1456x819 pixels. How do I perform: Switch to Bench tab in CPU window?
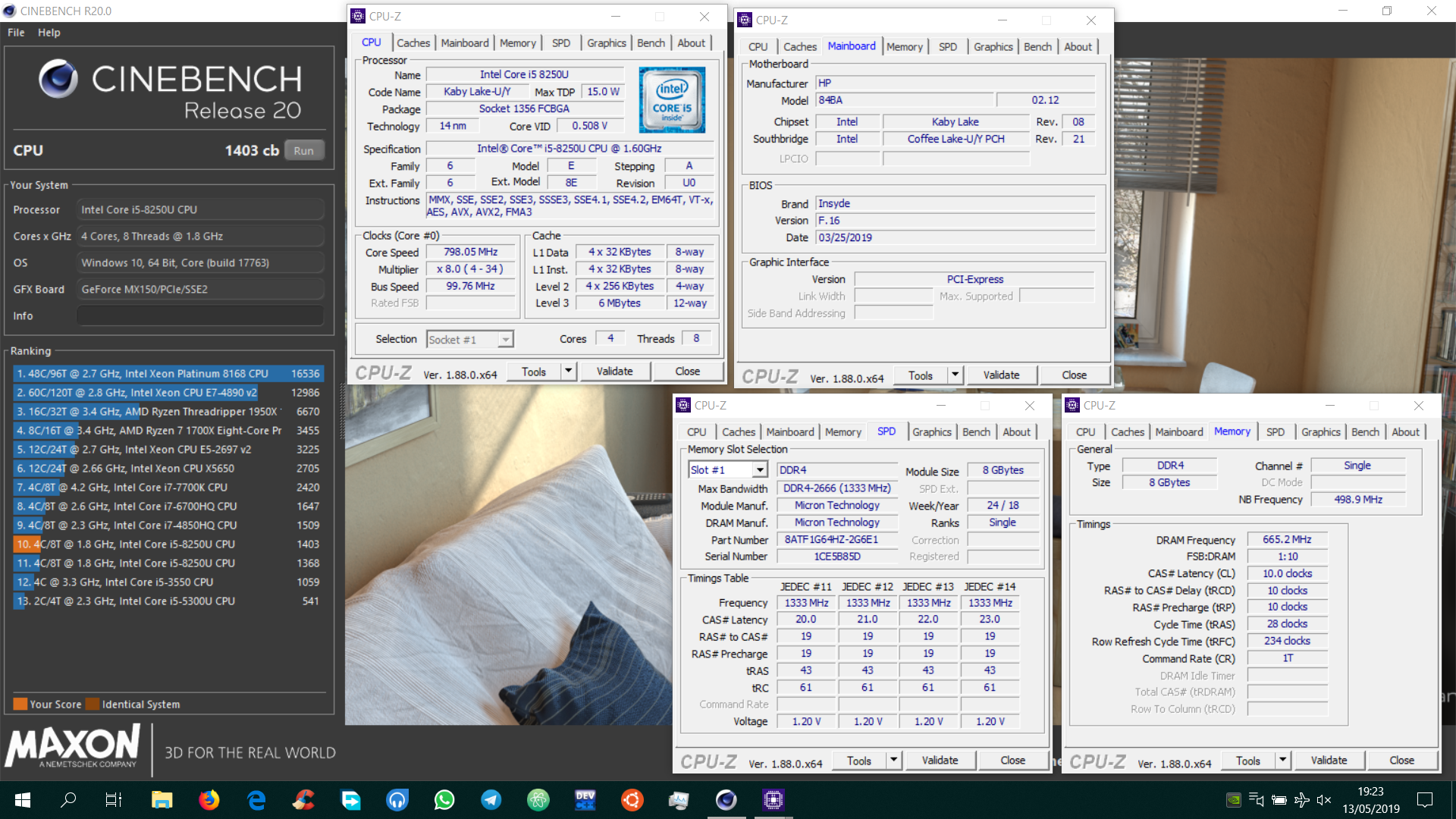(651, 43)
